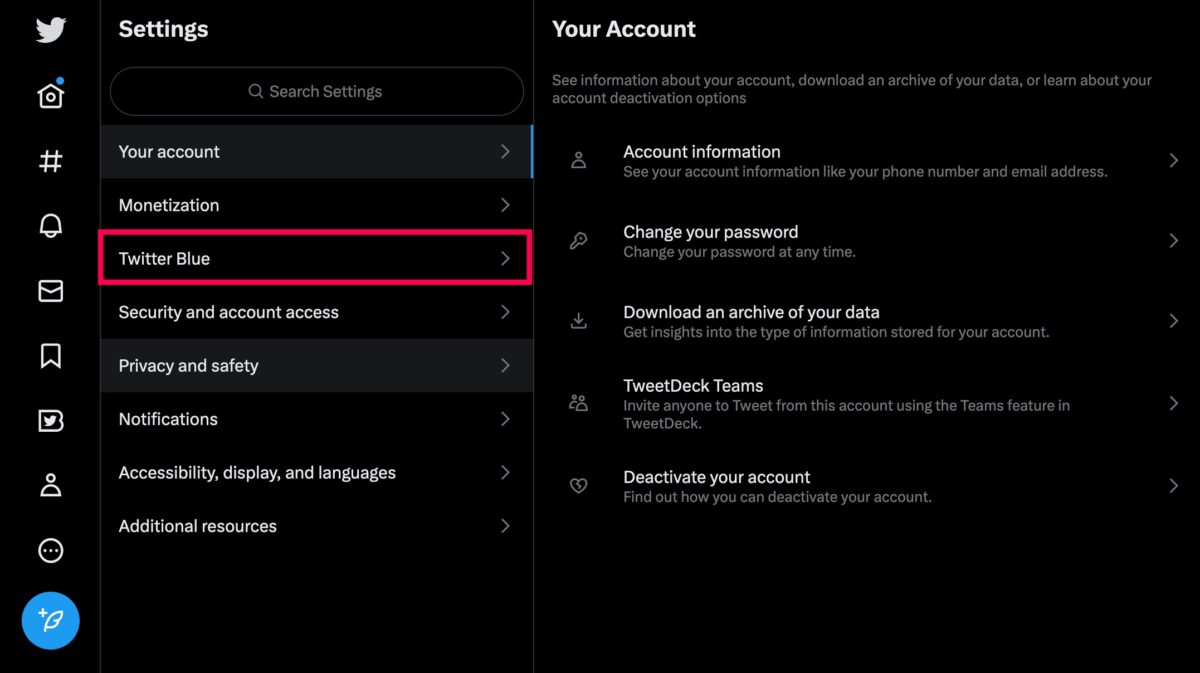The height and width of the screenshot is (673, 1200).
Task: Select Monetization in settings list
Action: point(316,205)
